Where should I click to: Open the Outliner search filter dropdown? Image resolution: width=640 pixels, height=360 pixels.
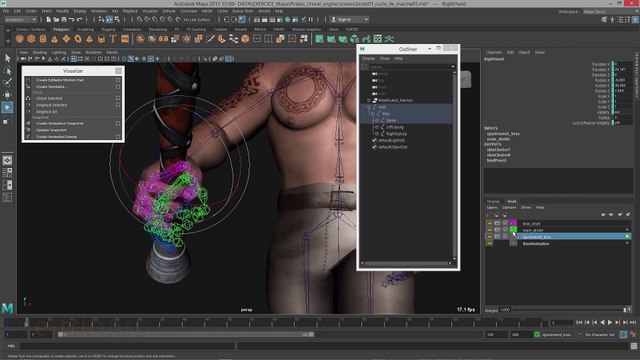tap(452, 67)
